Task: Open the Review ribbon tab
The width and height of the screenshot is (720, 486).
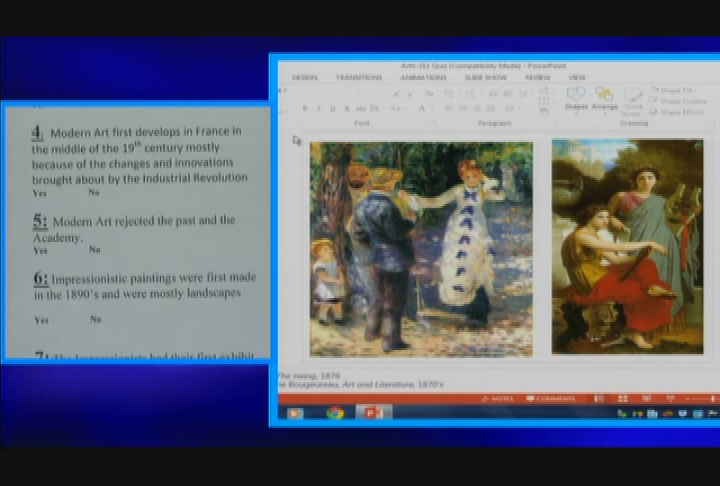Action: [537, 77]
